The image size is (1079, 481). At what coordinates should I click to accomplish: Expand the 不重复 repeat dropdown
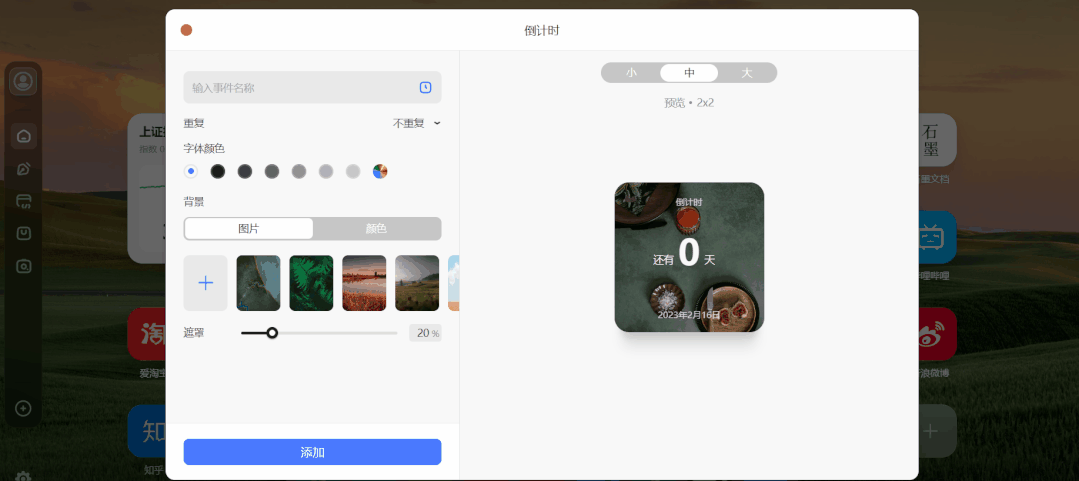[416, 124]
